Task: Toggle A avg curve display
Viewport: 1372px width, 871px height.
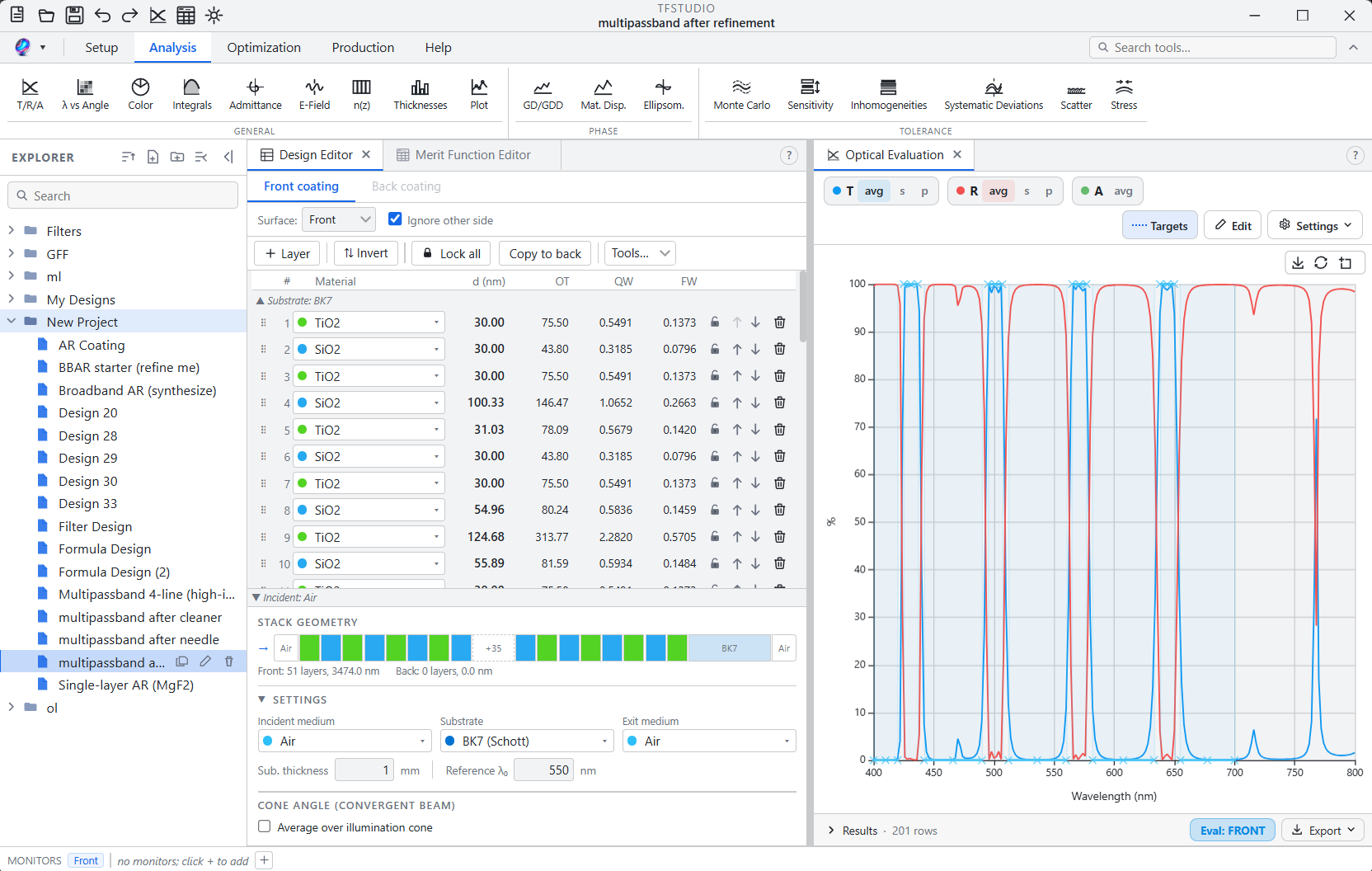Action: click(x=1123, y=191)
